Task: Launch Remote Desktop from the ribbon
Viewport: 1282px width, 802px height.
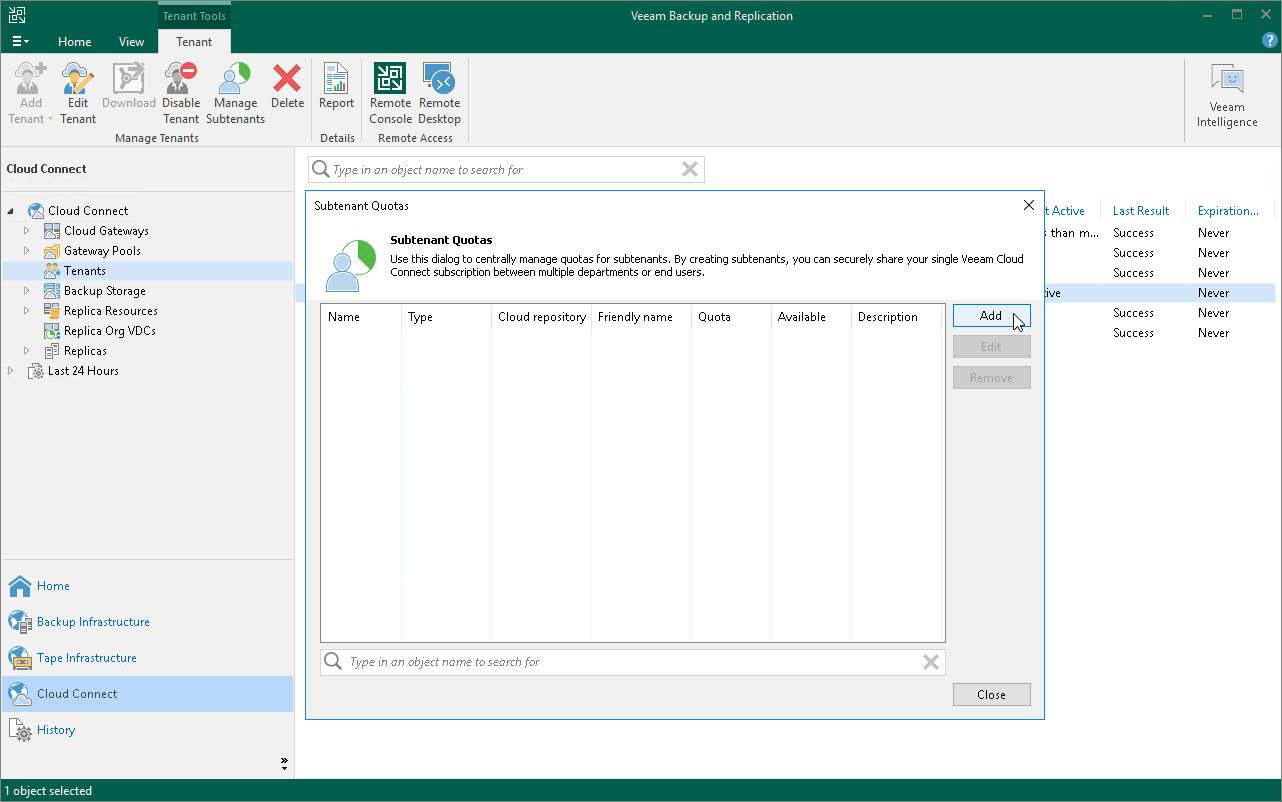Action: [439, 93]
